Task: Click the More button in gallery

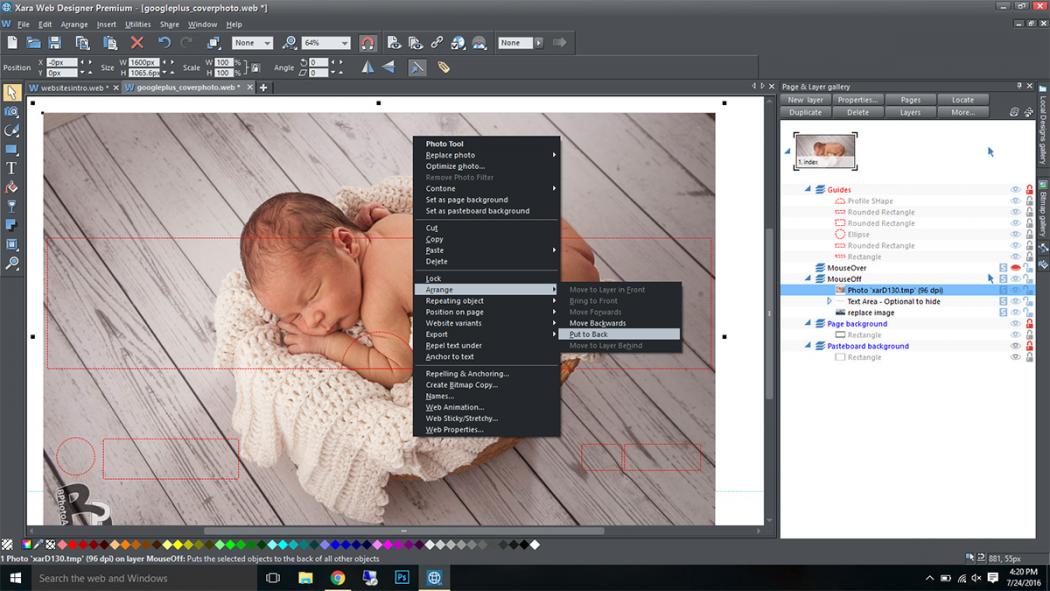Action: pos(963,112)
